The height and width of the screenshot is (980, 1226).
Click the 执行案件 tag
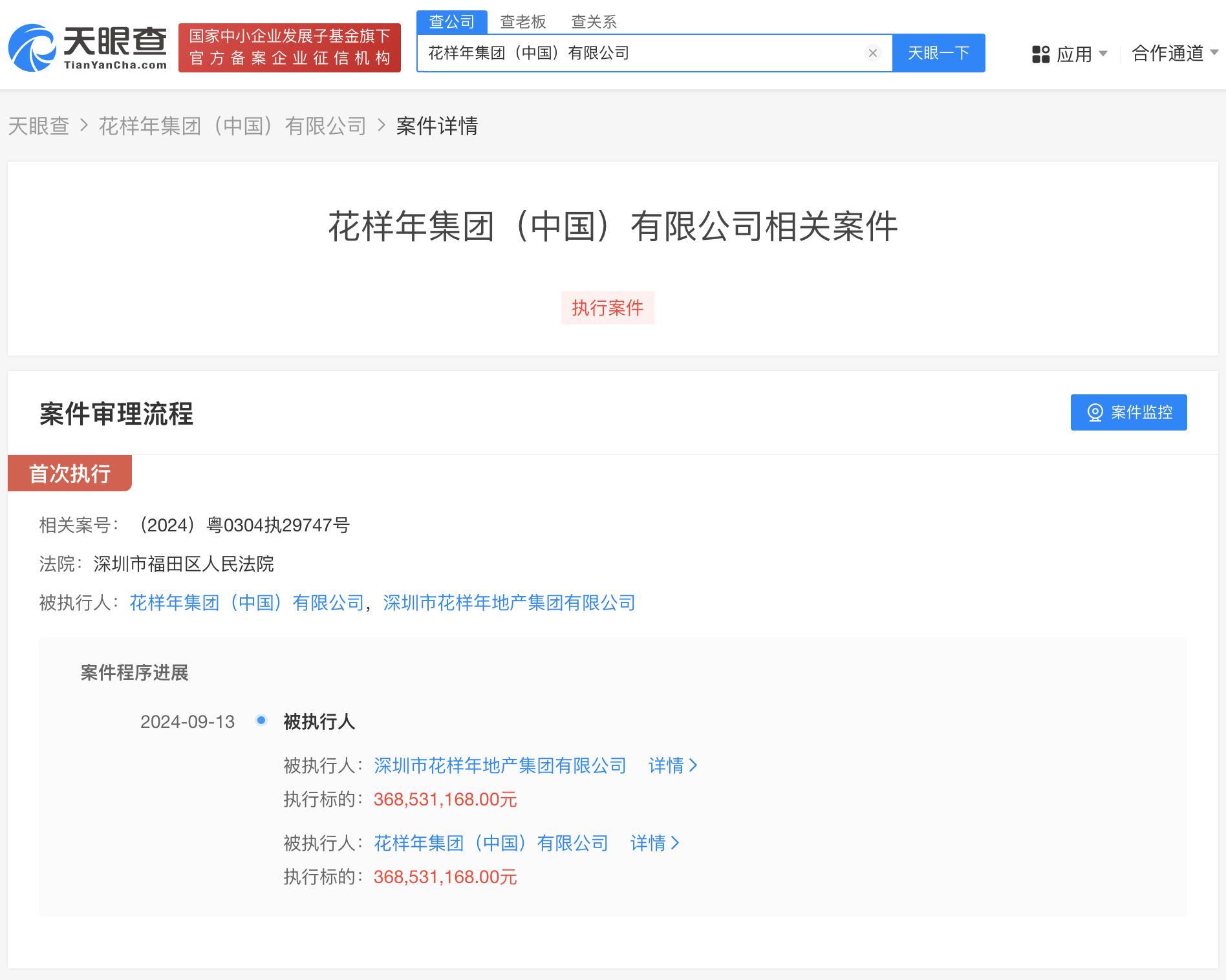coord(607,308)
